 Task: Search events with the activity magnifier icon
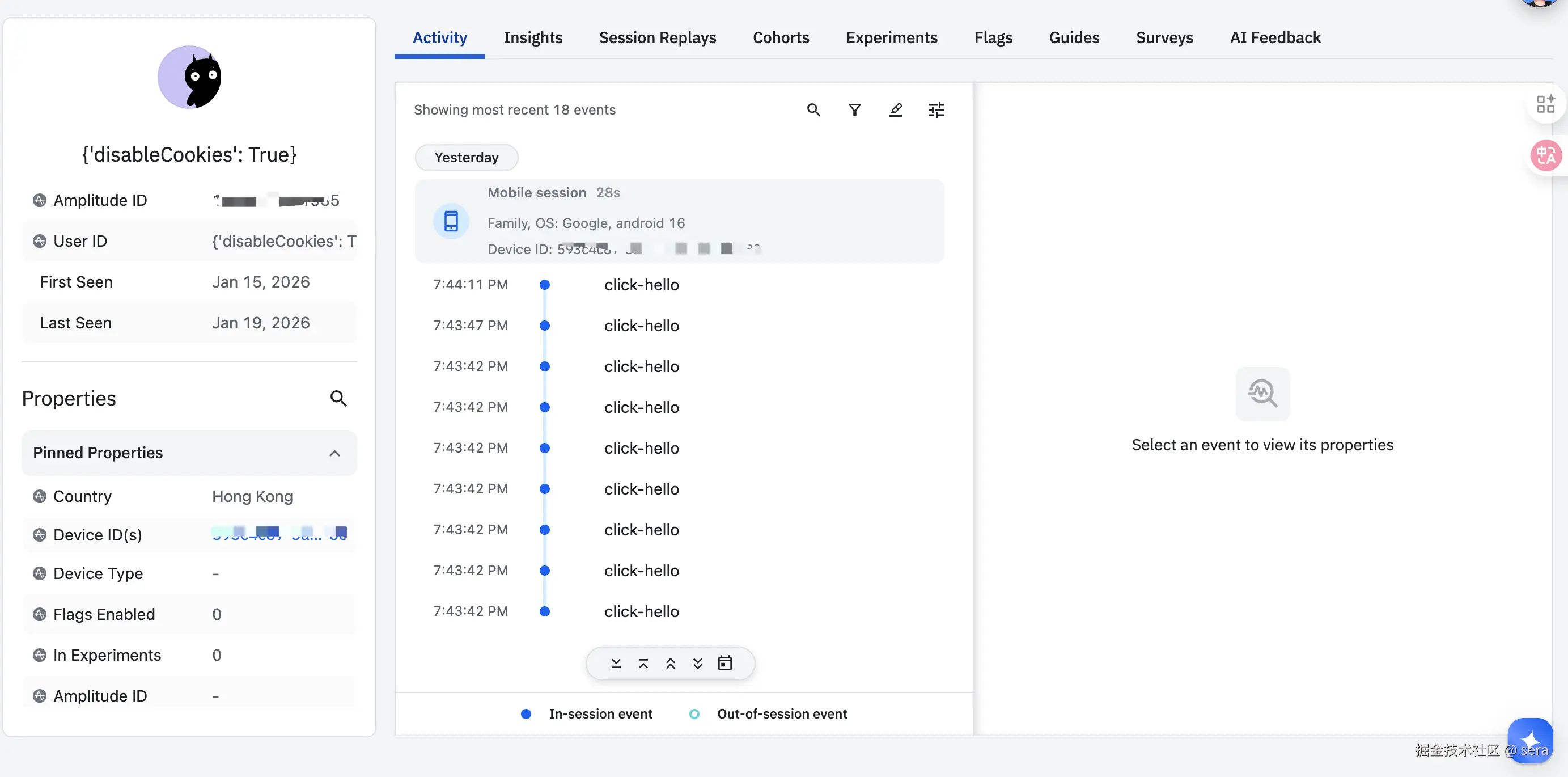(813, 109)
